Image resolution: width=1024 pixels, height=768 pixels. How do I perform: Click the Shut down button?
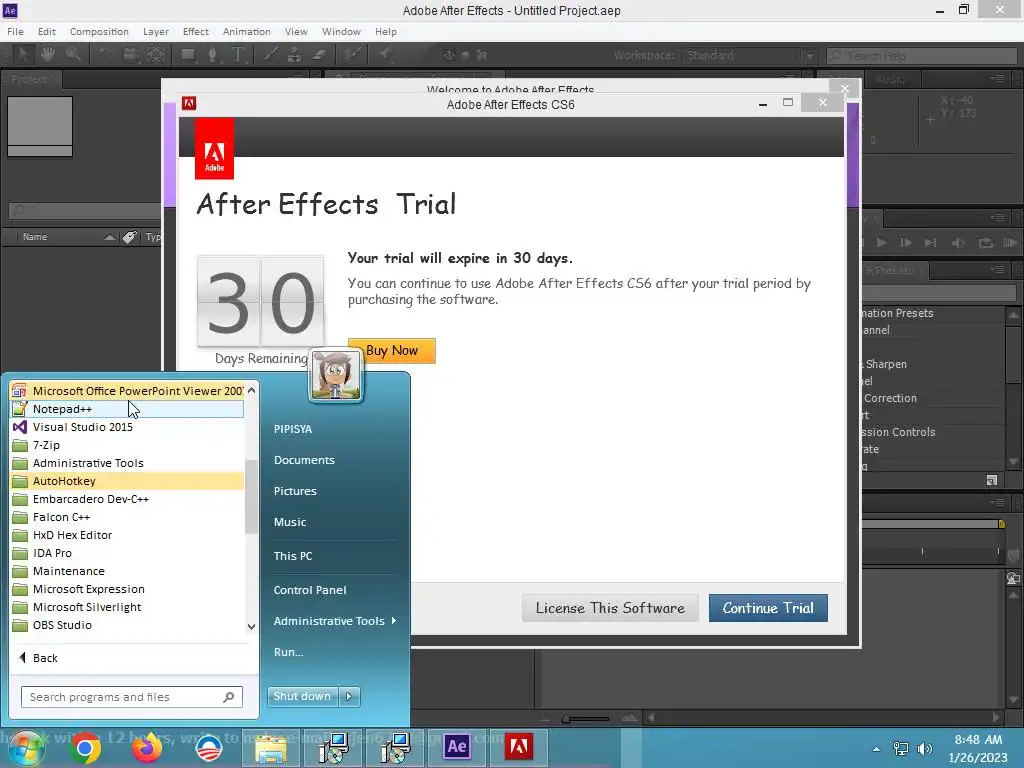click(x=303, y=696)
